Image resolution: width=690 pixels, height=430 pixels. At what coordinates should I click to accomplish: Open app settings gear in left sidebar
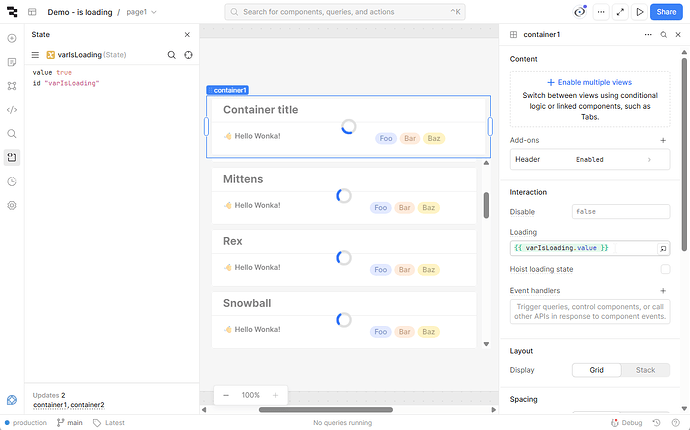click(12, 205)
